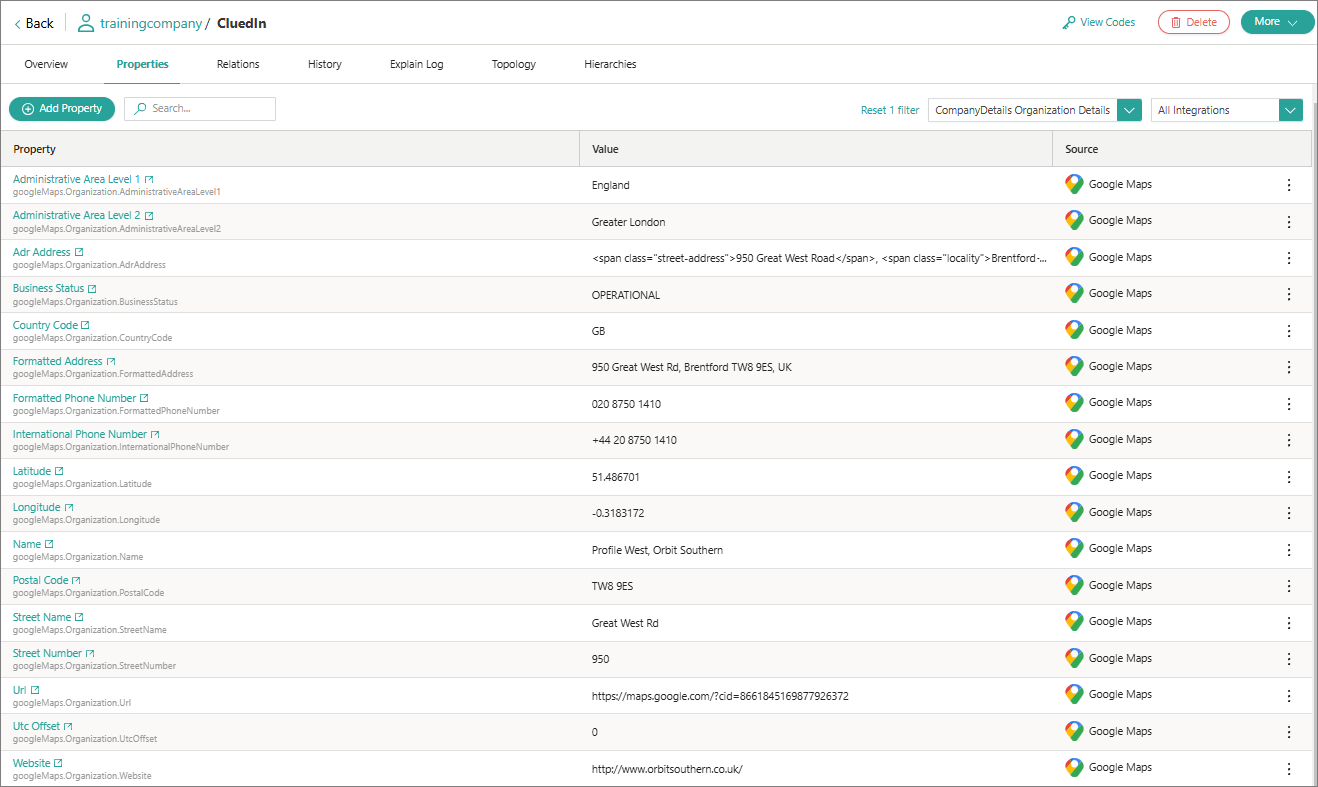The height and width of the screenshot is (787, 1318).
Task: Open the More dropdown button
Action: point(1277,22)
